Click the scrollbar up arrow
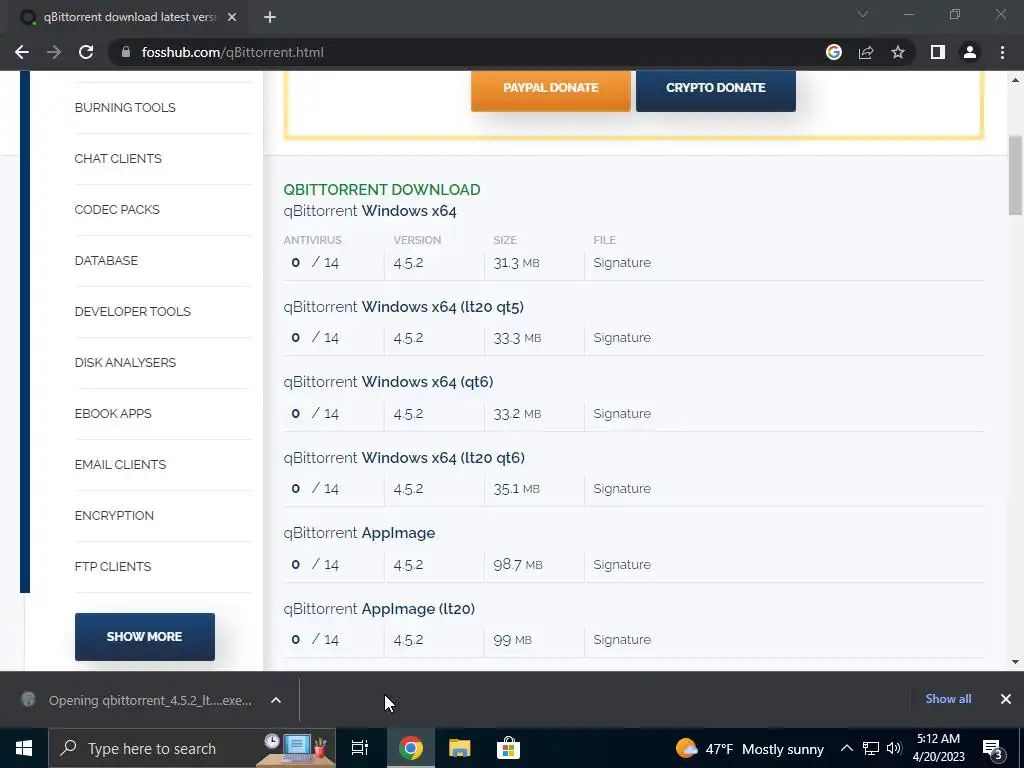Image resolution: width=1024 pixels, height=768 pixels. tap(1016, 79)
